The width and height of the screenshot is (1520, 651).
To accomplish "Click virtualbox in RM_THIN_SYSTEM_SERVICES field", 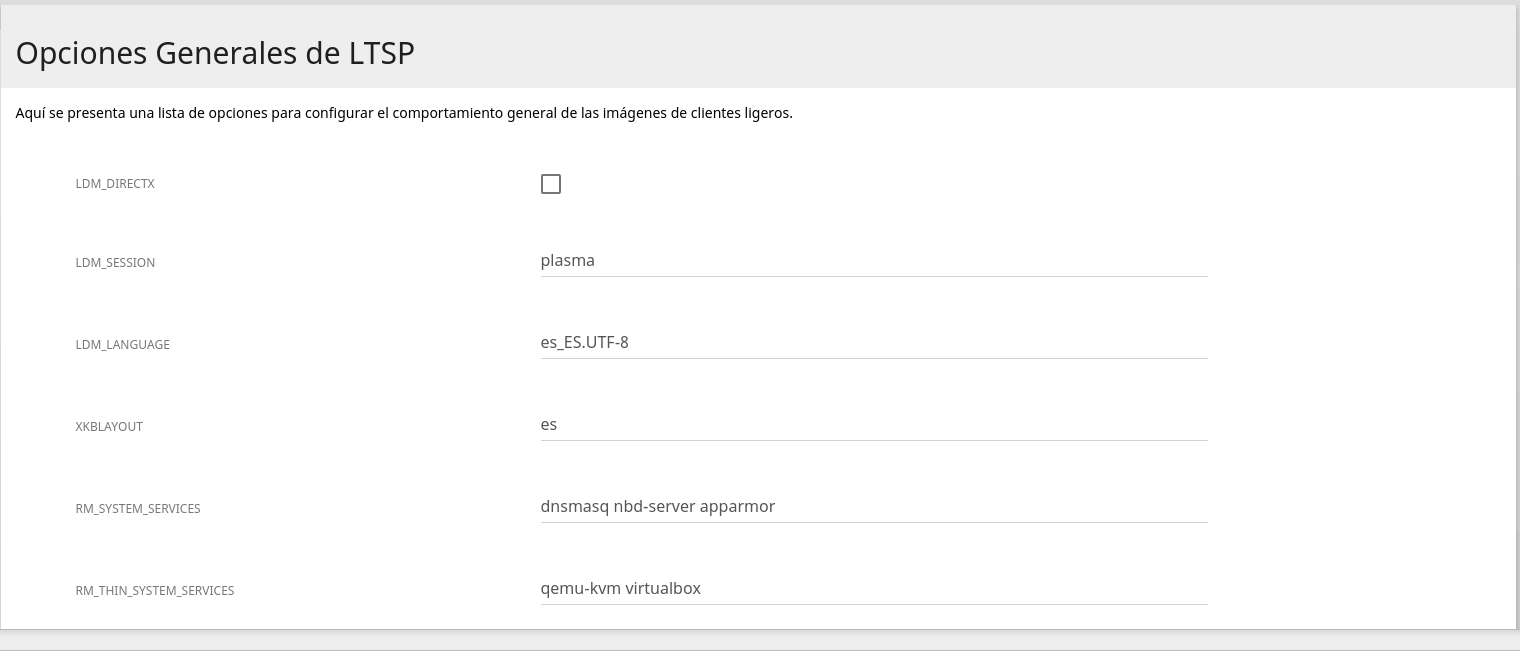I will 663,589.
